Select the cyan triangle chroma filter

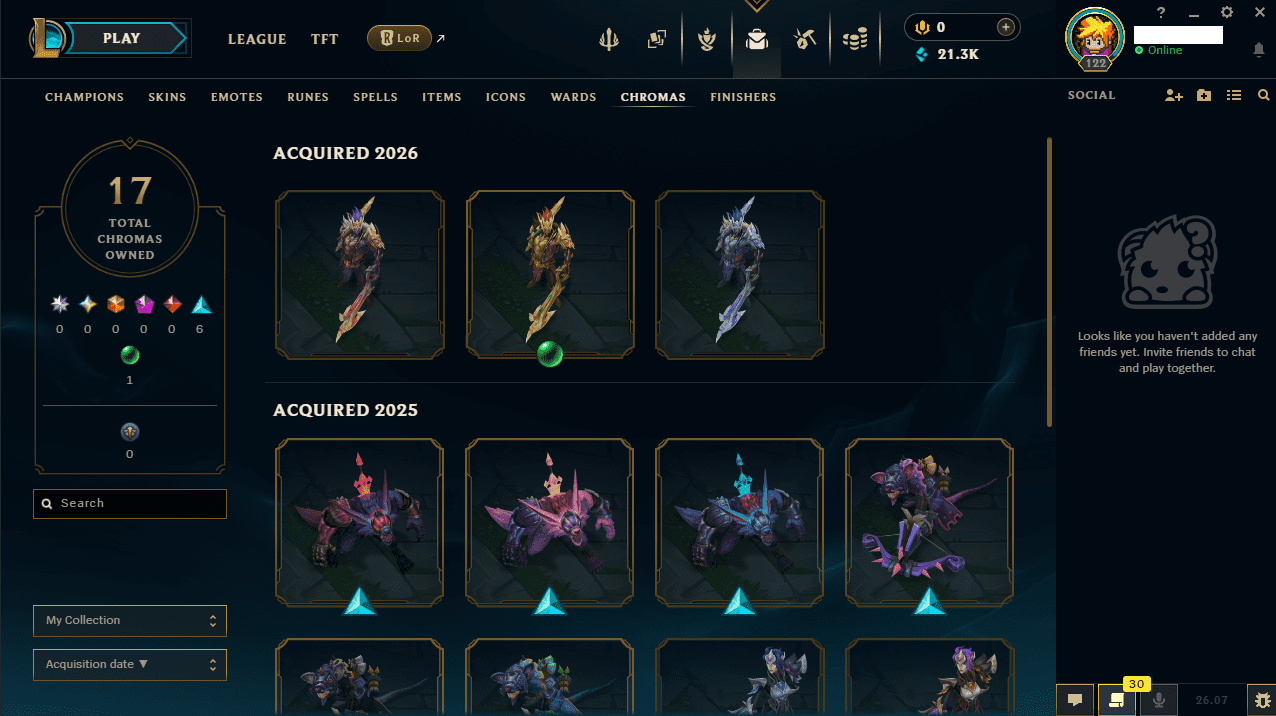click(x=201, y=305)
